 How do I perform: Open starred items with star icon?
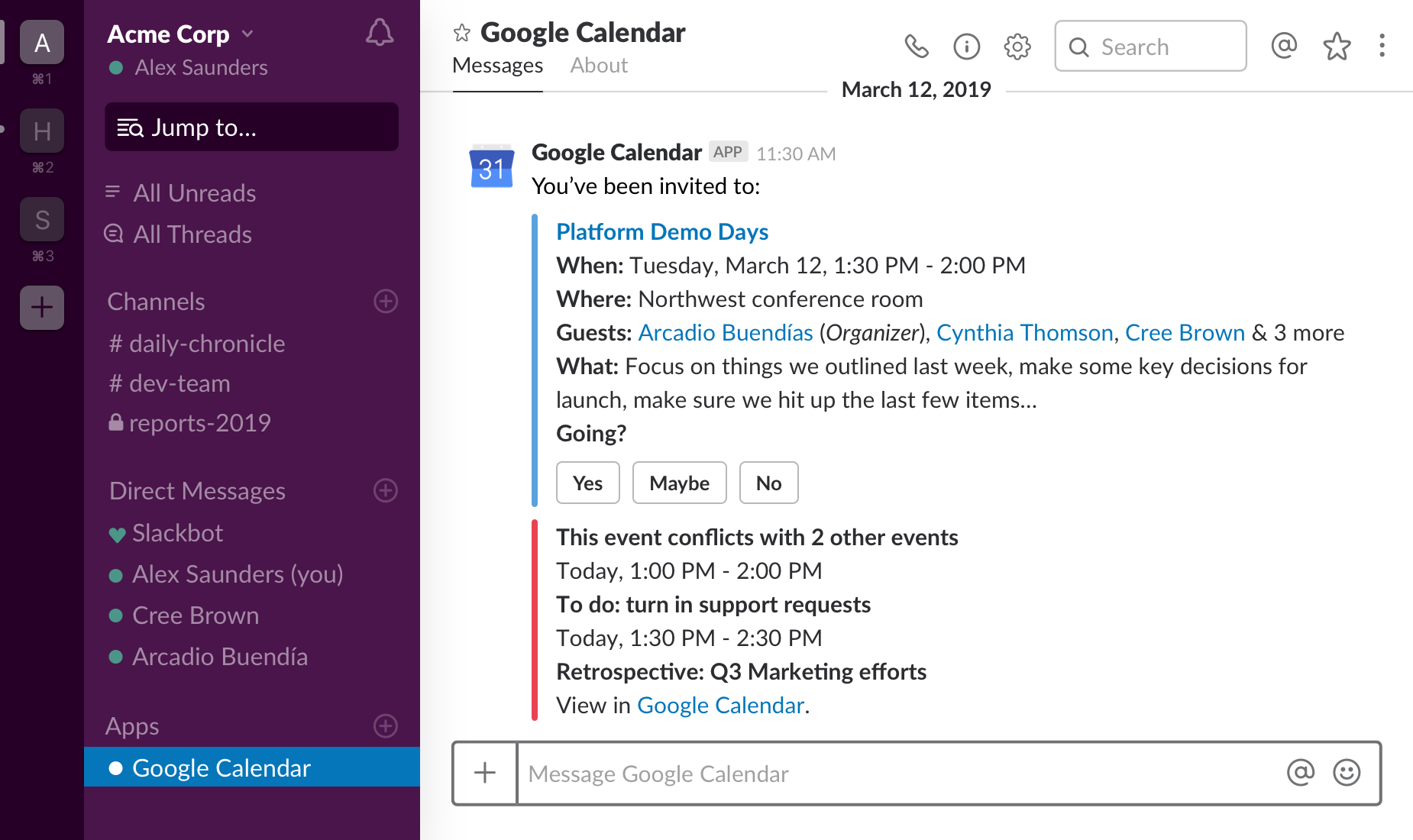[1337, 47]
